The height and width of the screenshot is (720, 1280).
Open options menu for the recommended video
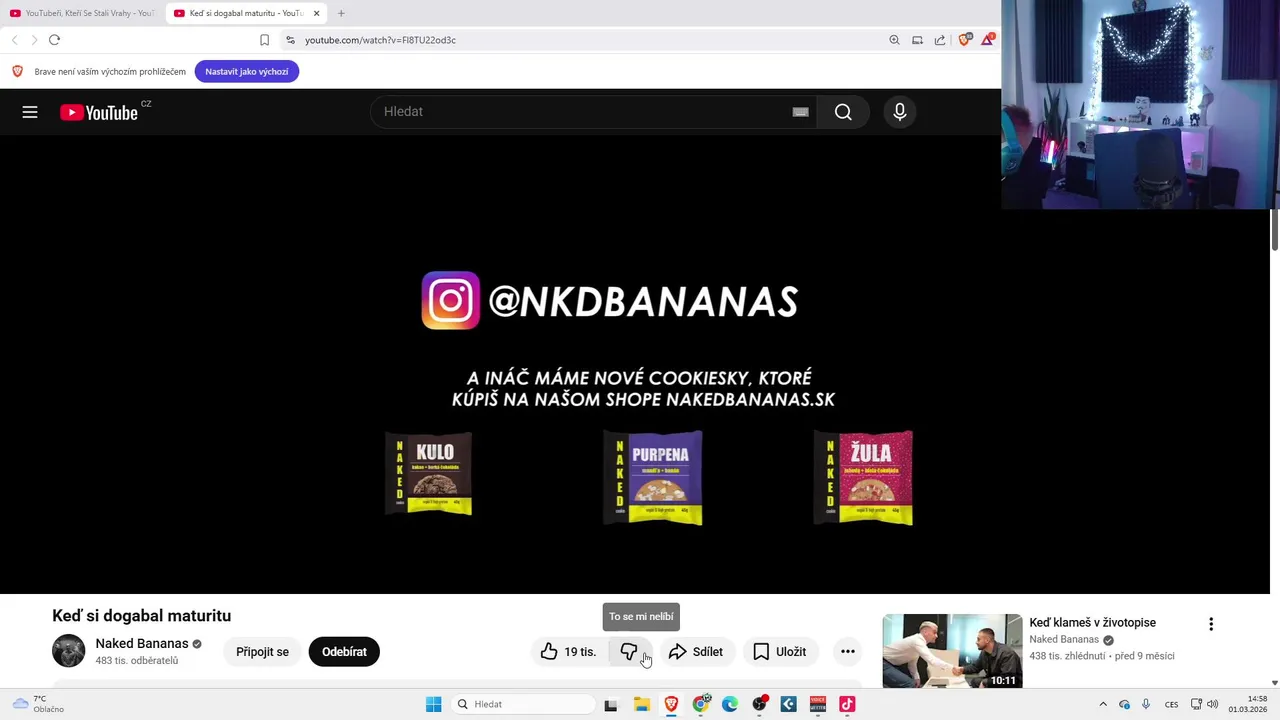(1211, 624)
